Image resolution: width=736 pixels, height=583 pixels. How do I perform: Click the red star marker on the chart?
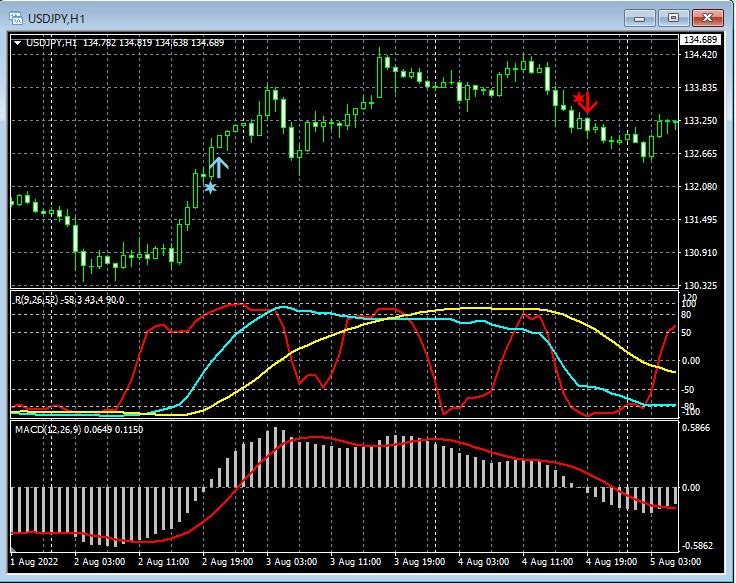[x=577, y=97]
